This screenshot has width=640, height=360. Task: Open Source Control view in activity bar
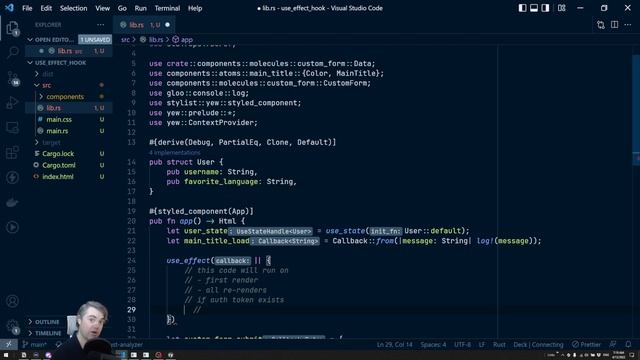point(13,78)
